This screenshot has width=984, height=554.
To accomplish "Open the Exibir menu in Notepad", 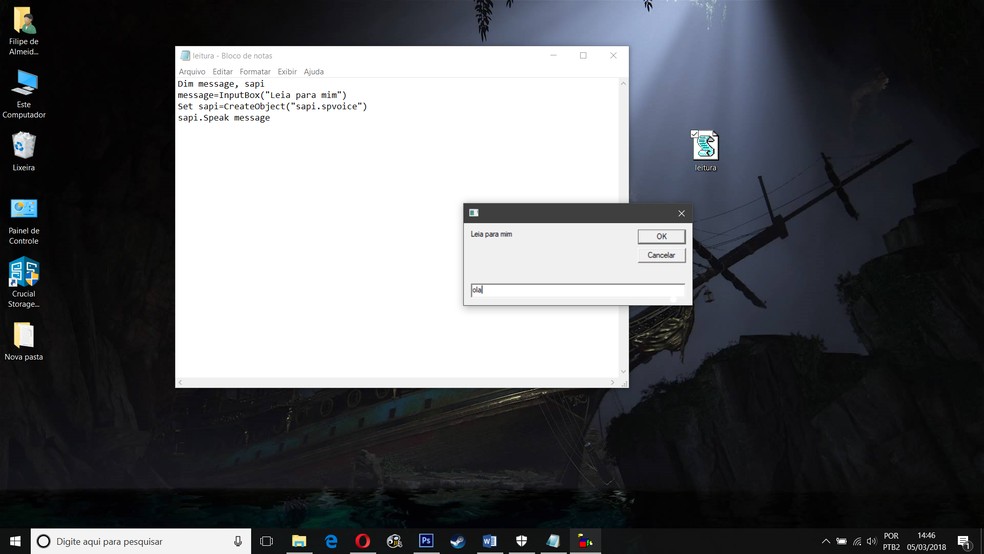I will click(x=287, y=72).
